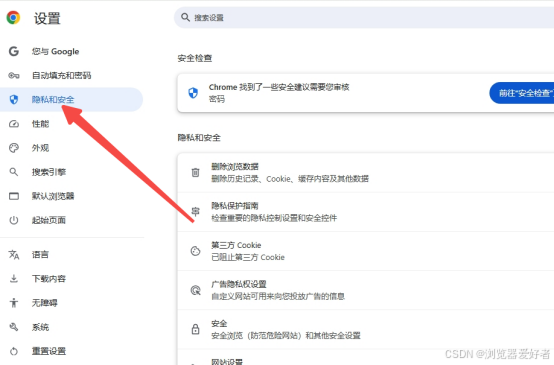This screenshot has height=365, width=554.
Task: Click the cookie icon for 第三方 Cookie
Action: [x=195, y=251]
